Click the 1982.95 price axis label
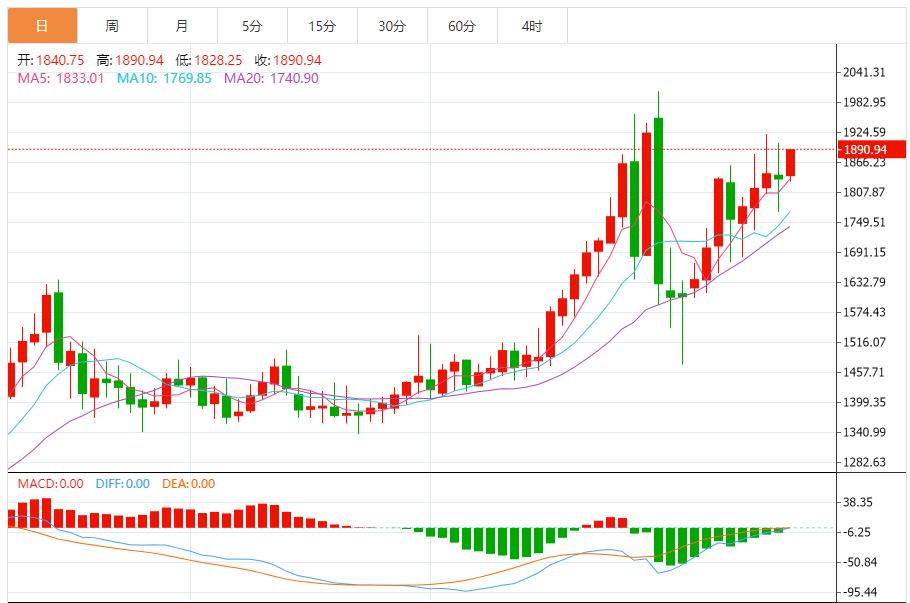This screenshot has width=910, height=603. click(x=864, y=102)
